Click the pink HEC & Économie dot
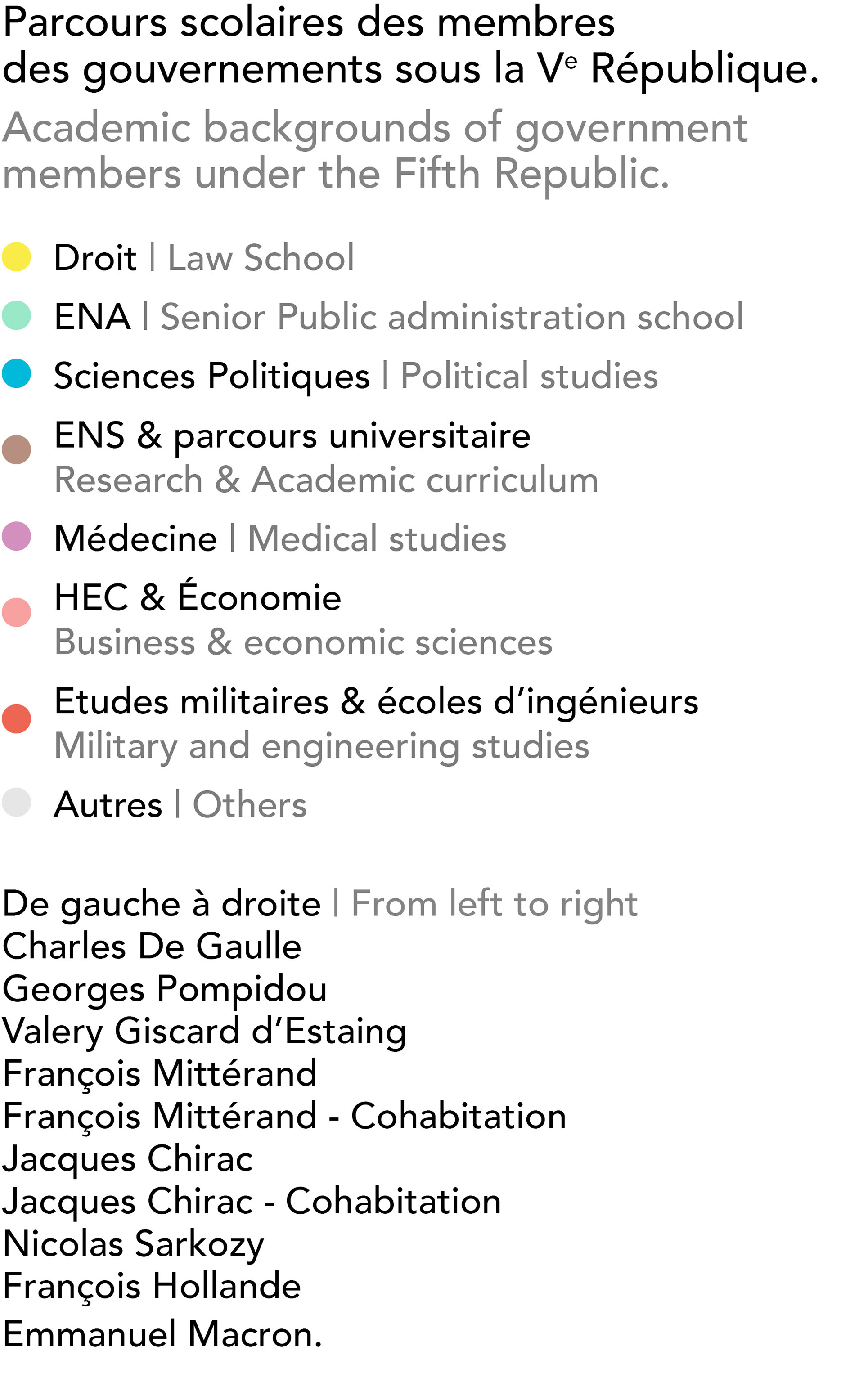 click(16, 612)
